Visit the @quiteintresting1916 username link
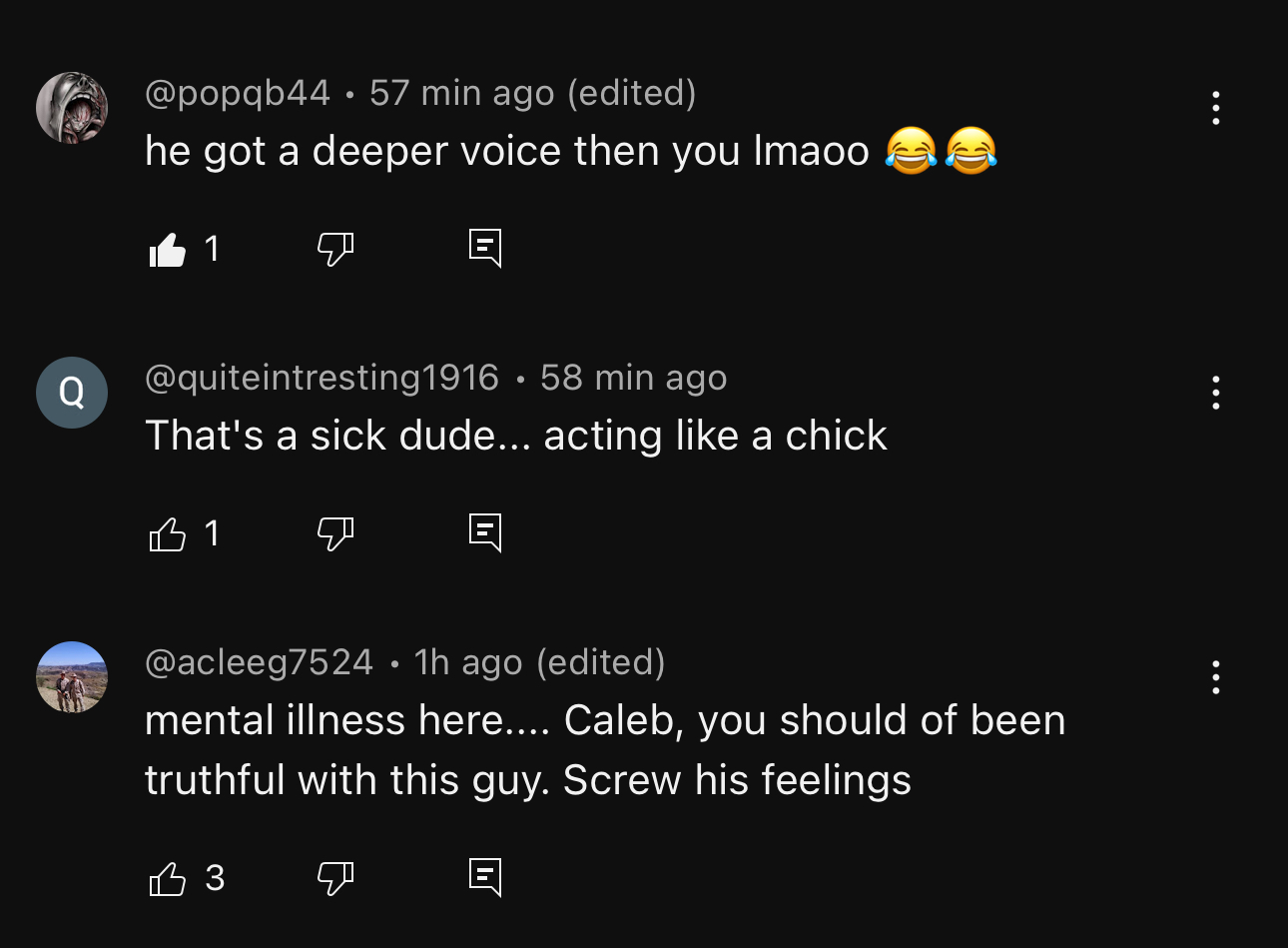 [x=322, y=378]
